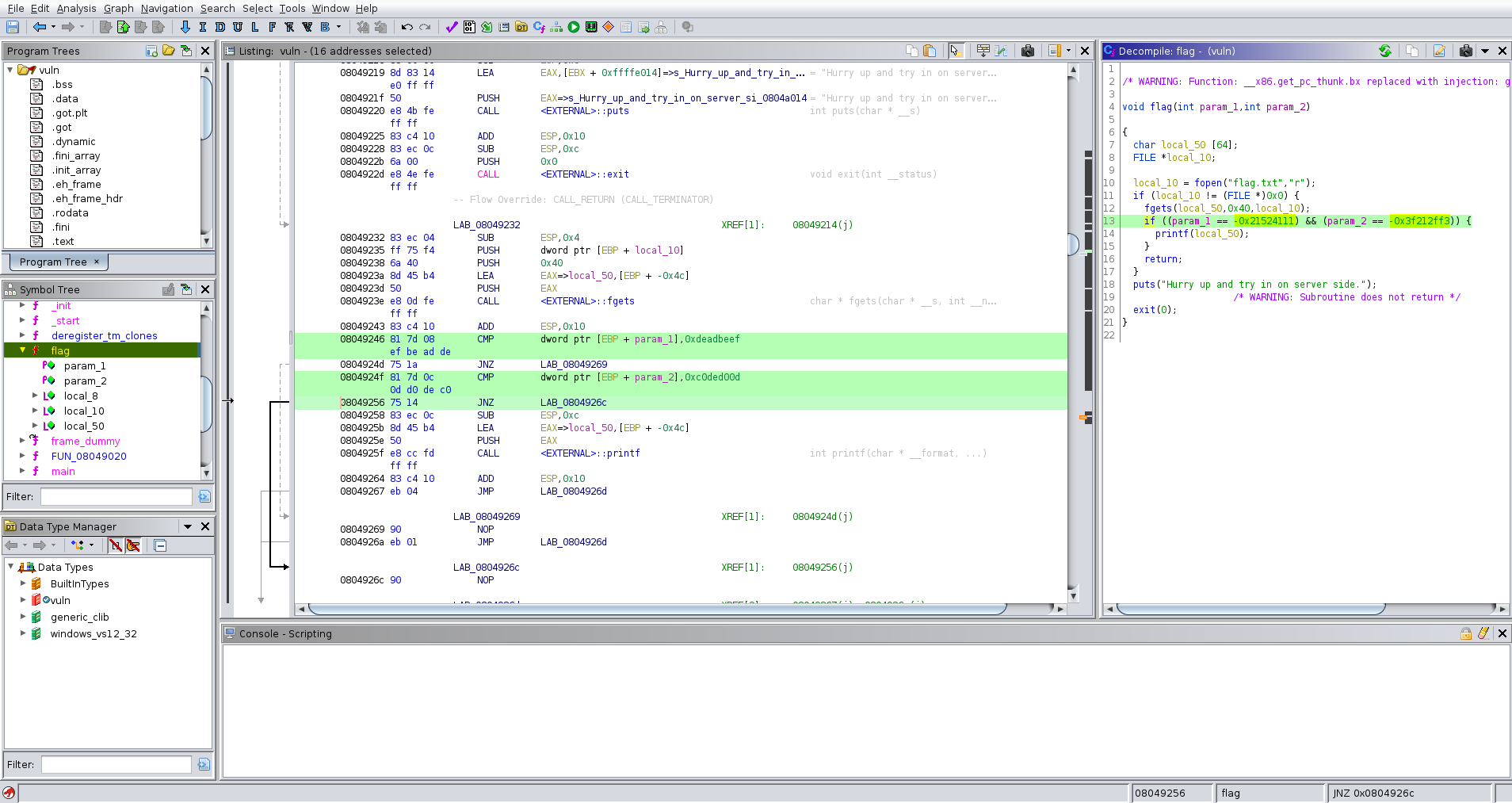Open the Memory Map chip icon
Screen dimensions: 1512x803
[591, 27]
